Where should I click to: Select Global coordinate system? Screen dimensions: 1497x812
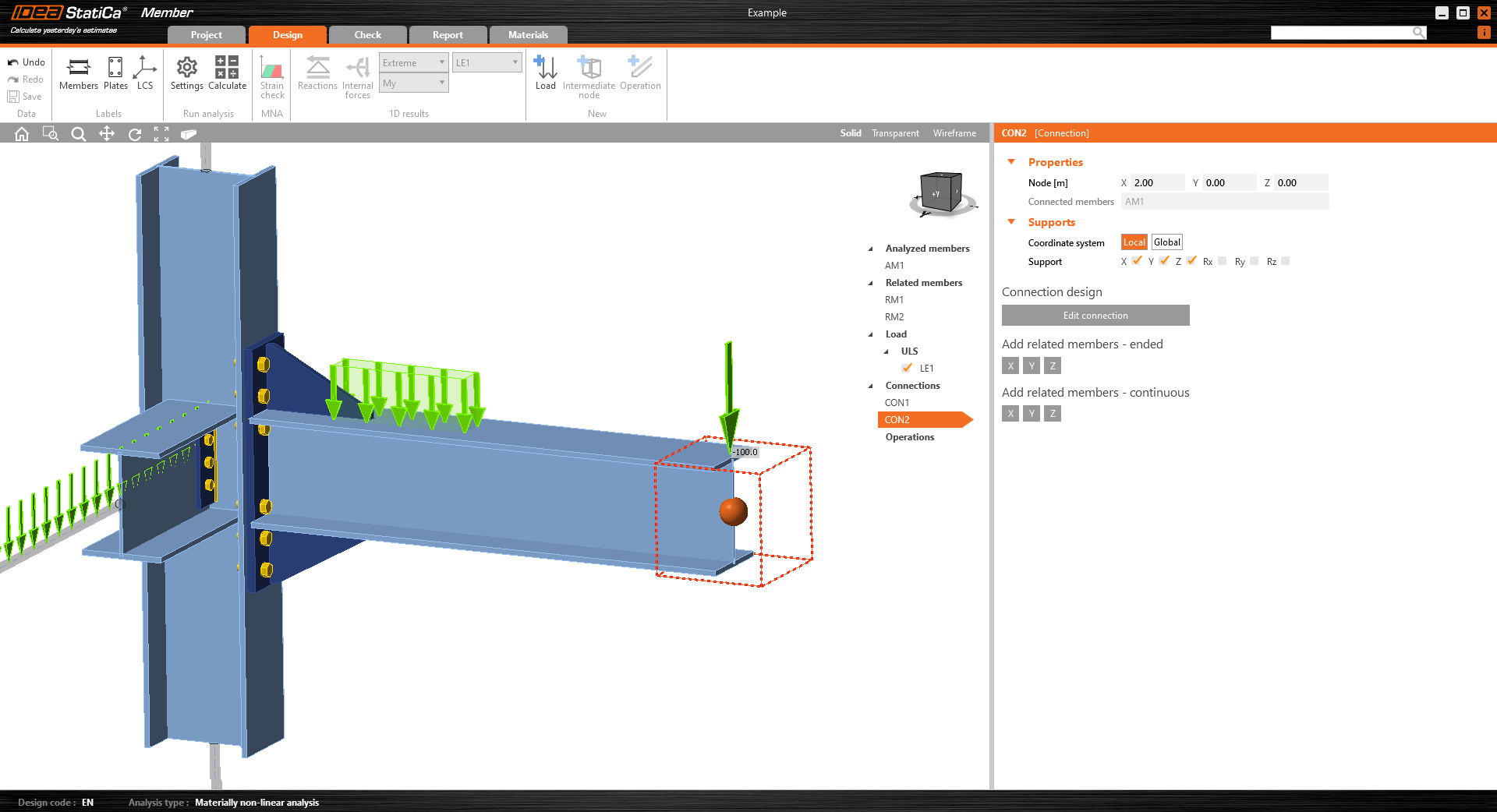[x=1166, y=242]
